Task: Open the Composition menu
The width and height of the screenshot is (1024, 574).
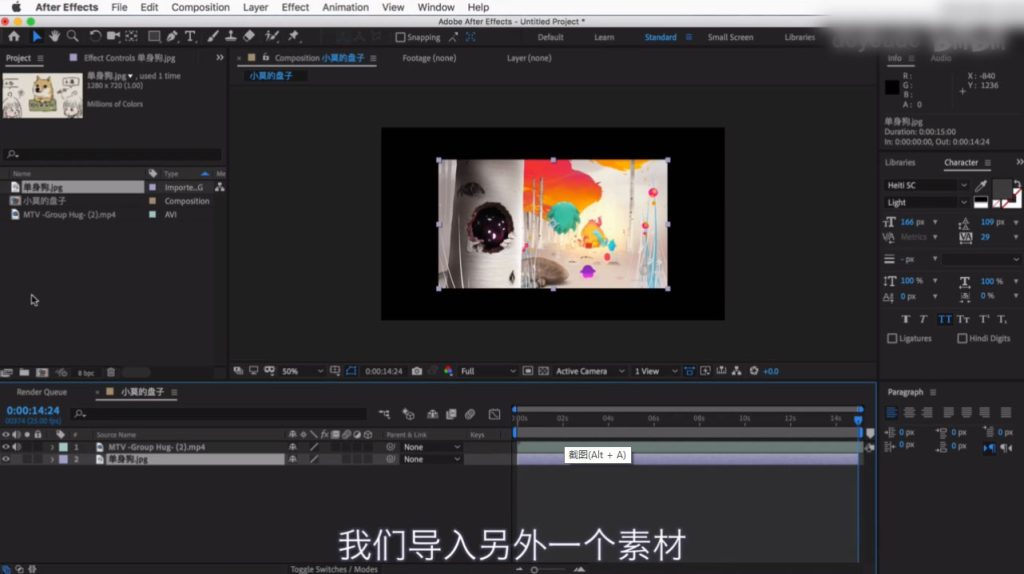Action: click(200, 7)
